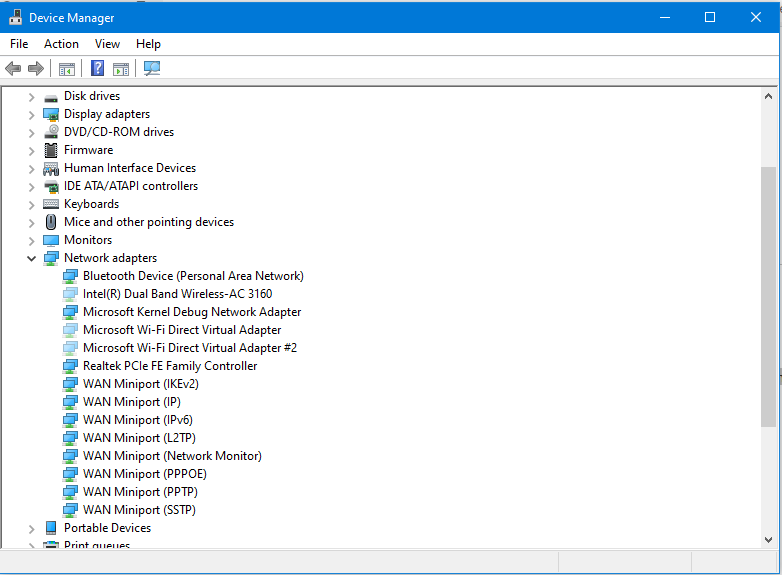Select the Print queues category
The image size is (782, 575).
tap(97, 545)
